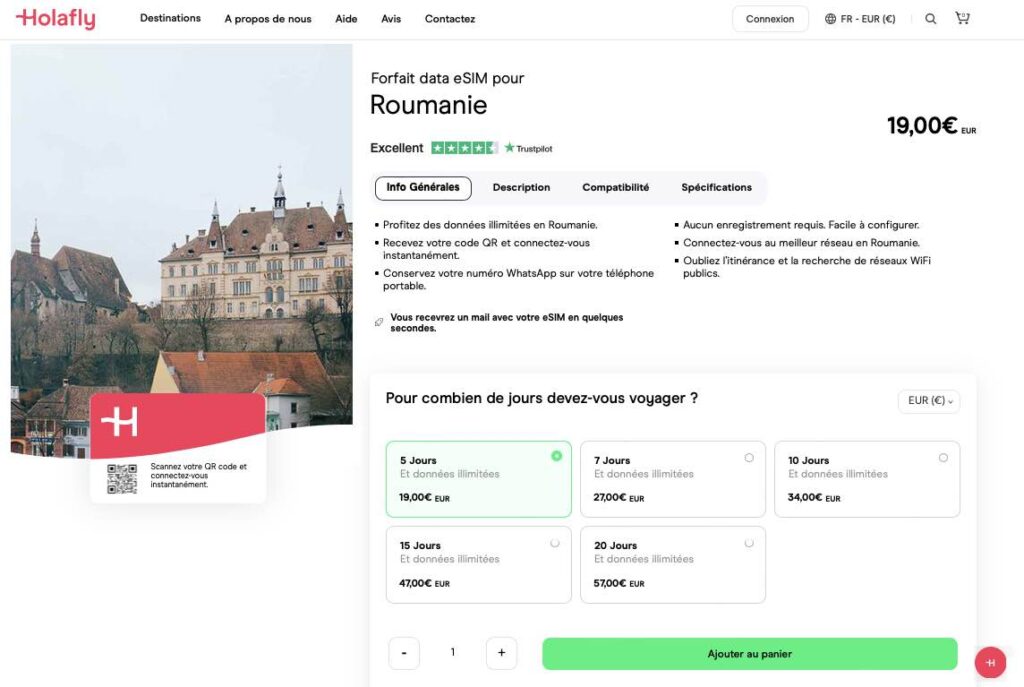This screenshot has height=687, width=1024.
Task: Select the 10 Jours plan
Action: coord(866,478)
